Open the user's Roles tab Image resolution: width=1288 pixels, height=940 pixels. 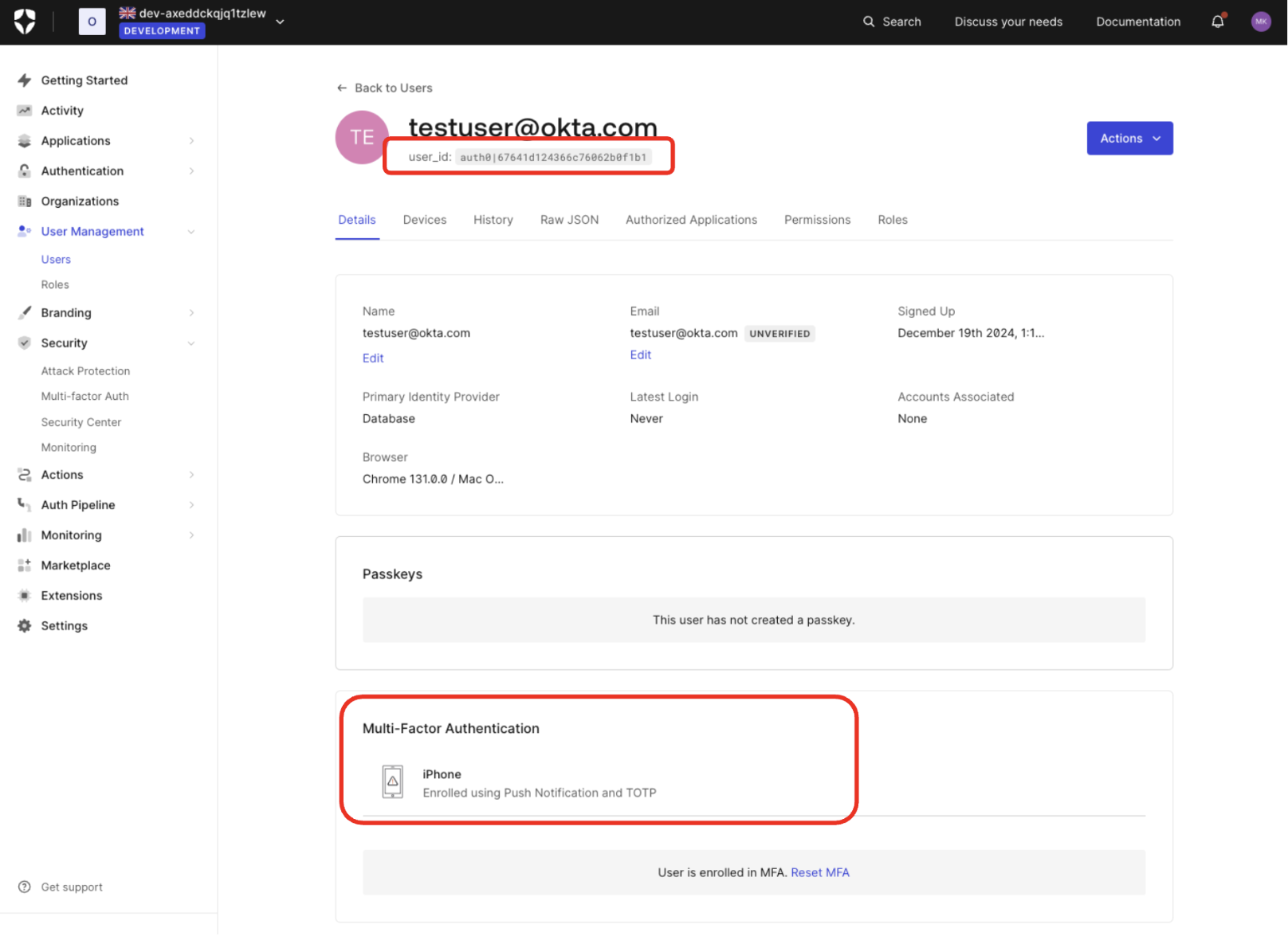[x=893, y=220]
